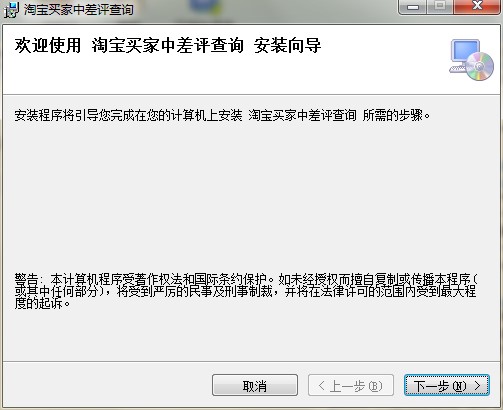The image size is (503, 410).
Task: Click the greyed-out maximize button
Action: (x=440, y=7)
